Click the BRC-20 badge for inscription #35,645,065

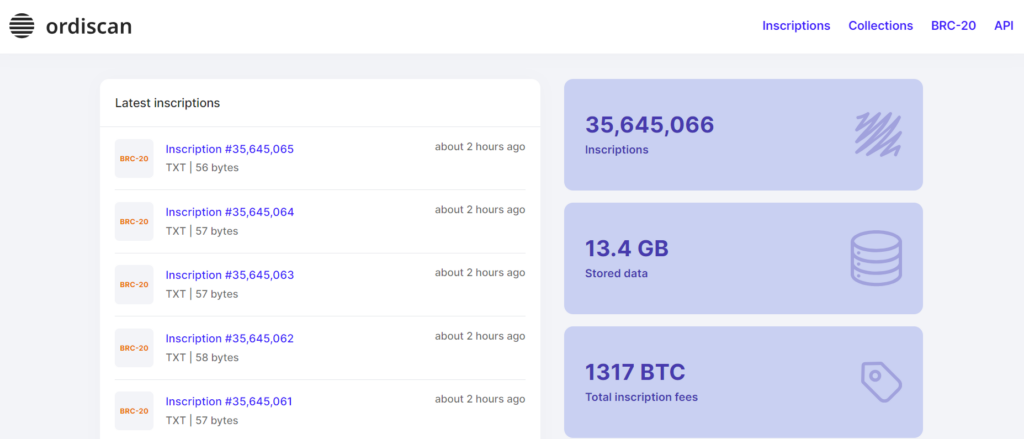tap(134, 158)
